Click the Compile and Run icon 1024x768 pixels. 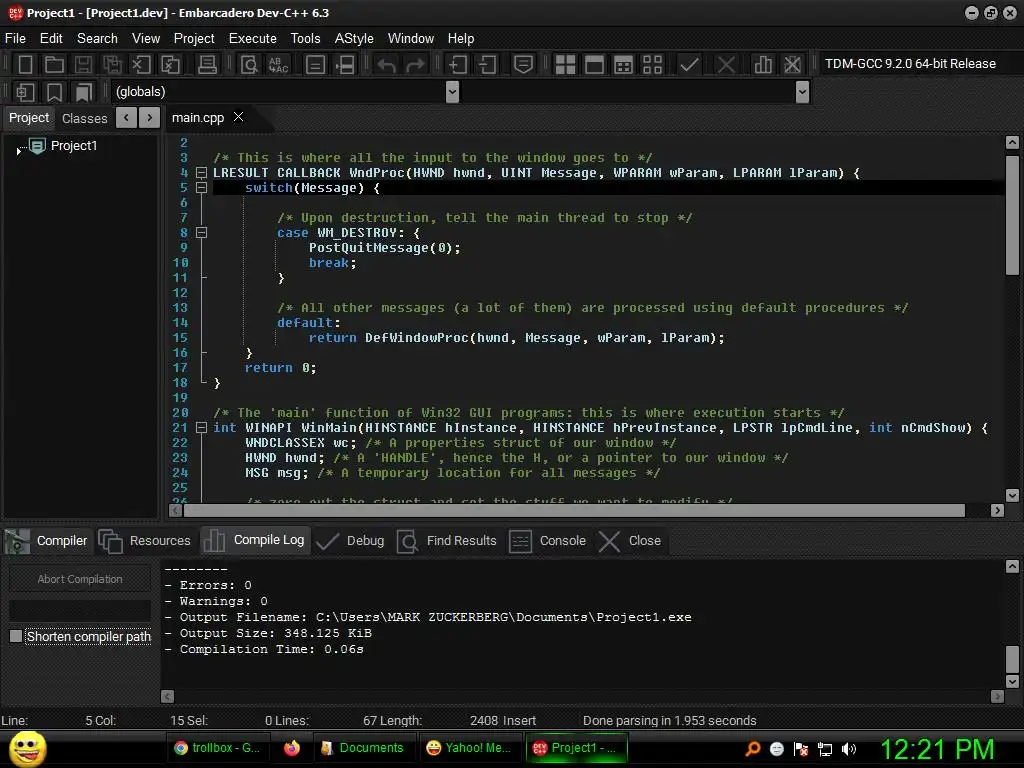[623, 64]
